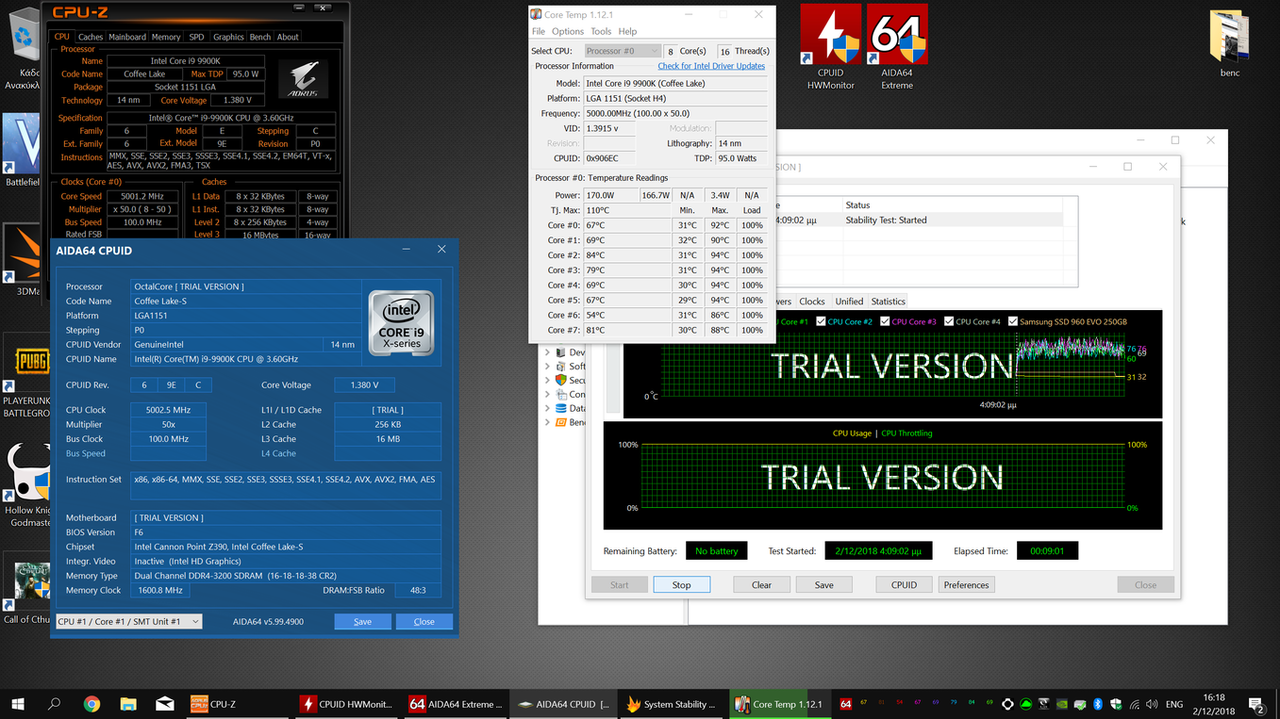Viewport: 1280px width, 719px height.
Task: Click AIDA64 red tray icon
Action: click(x=846, y=704)
